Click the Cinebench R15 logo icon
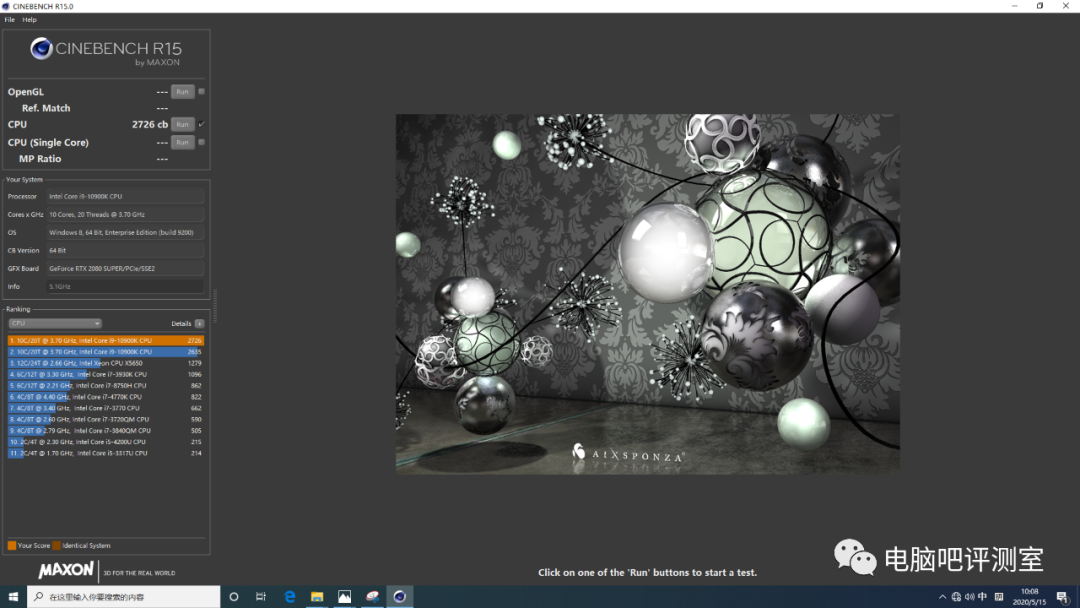Image resolution: width=1080 pixels, height=608 pixels. pos(41,49)
